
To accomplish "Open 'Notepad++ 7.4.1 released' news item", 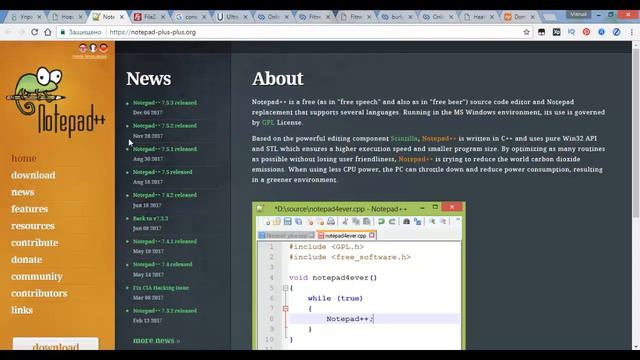I will [x=164, y=242].
